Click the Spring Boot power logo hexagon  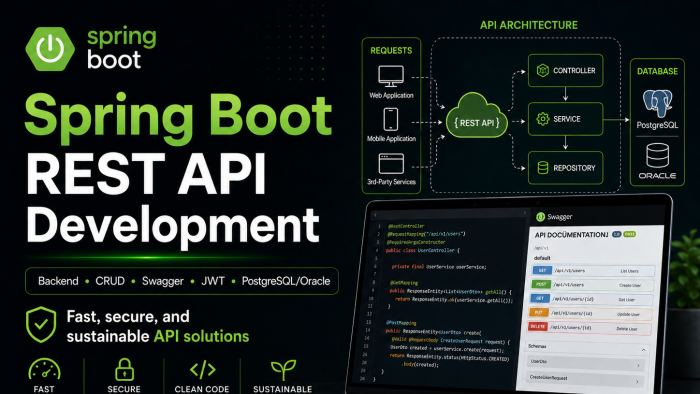pos(50,49)
